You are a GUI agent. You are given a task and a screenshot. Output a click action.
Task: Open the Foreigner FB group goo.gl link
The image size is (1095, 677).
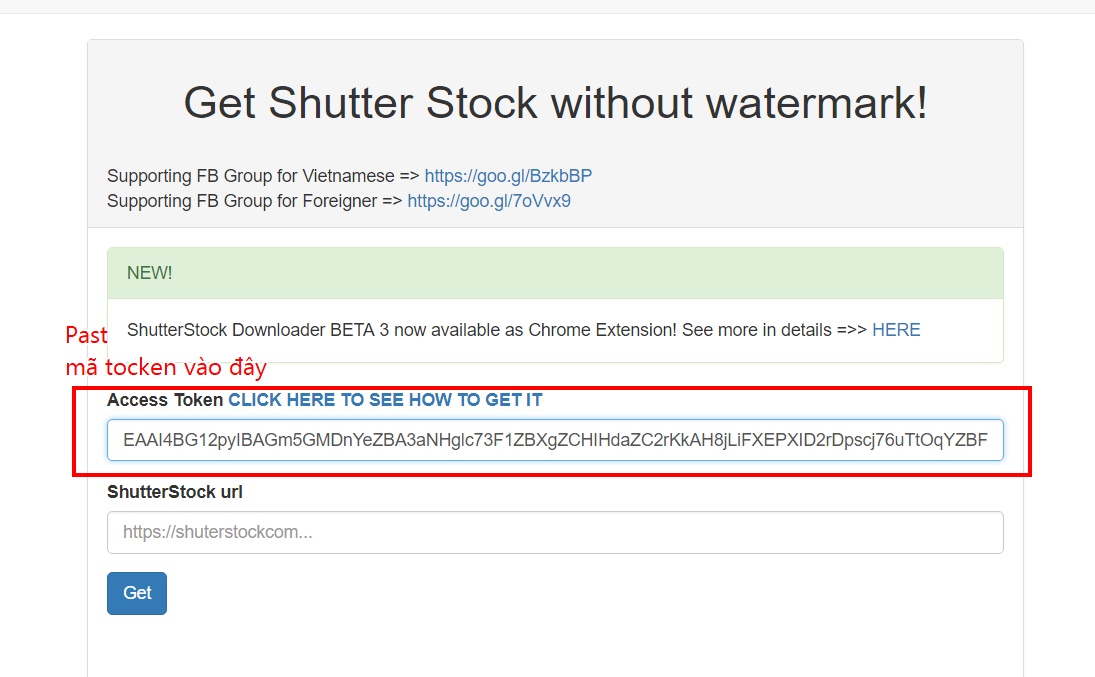coord(489,201)
